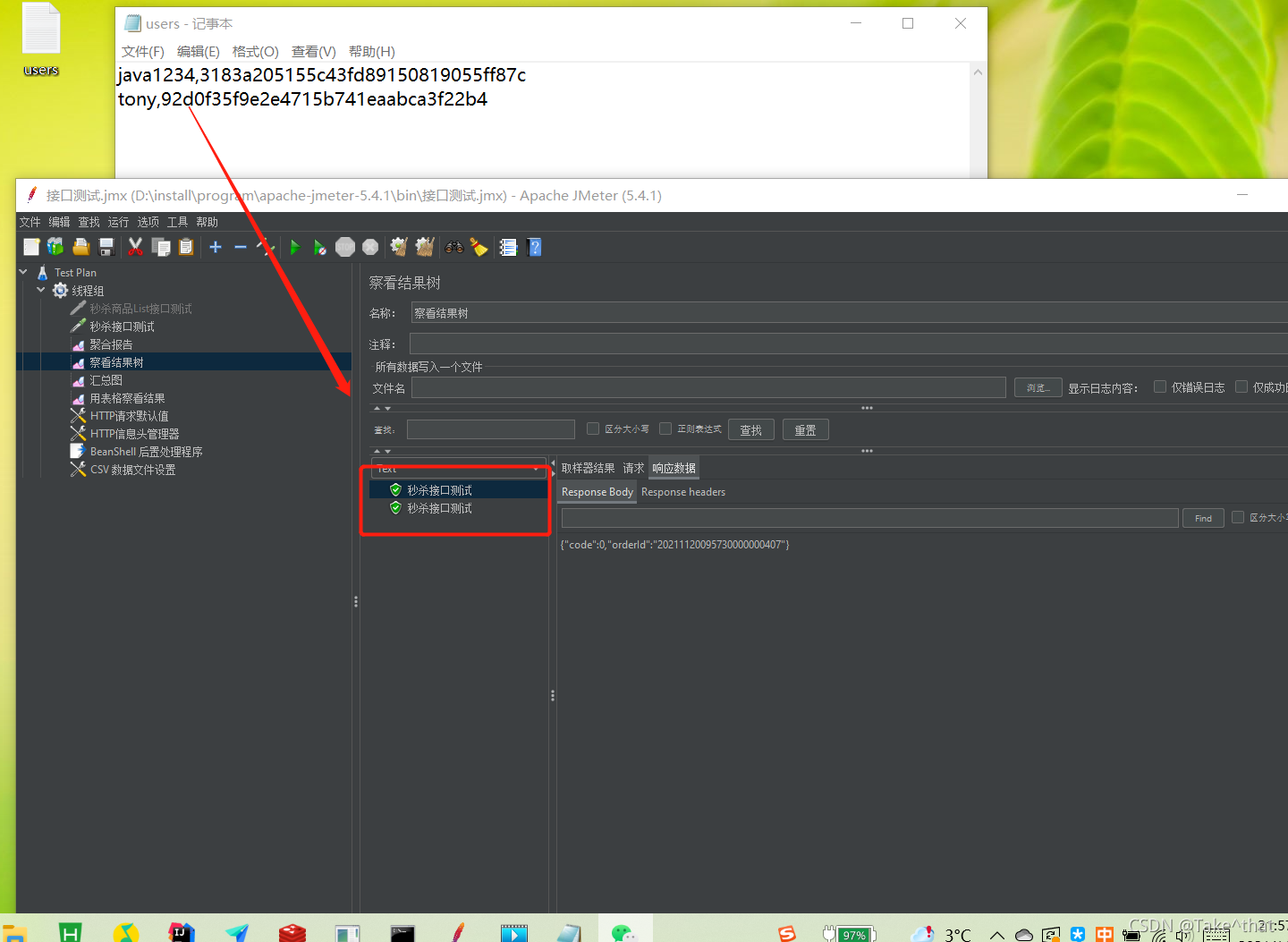Enable the 仅成功日志 checkbox
Viewport: 1288px width, 942px height.
pos(1241,386)
